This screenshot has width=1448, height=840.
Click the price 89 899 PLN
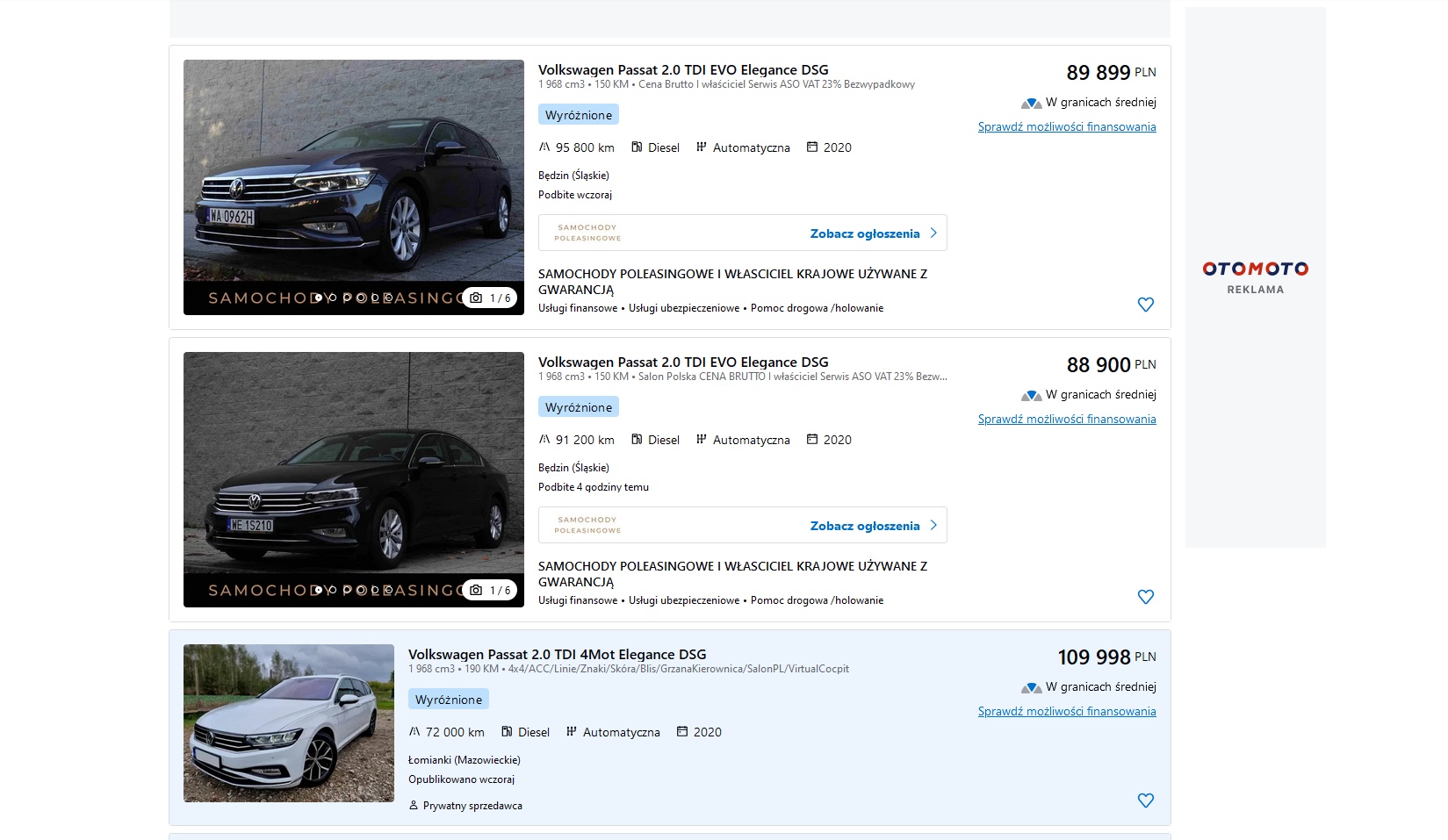(1111, 73)
